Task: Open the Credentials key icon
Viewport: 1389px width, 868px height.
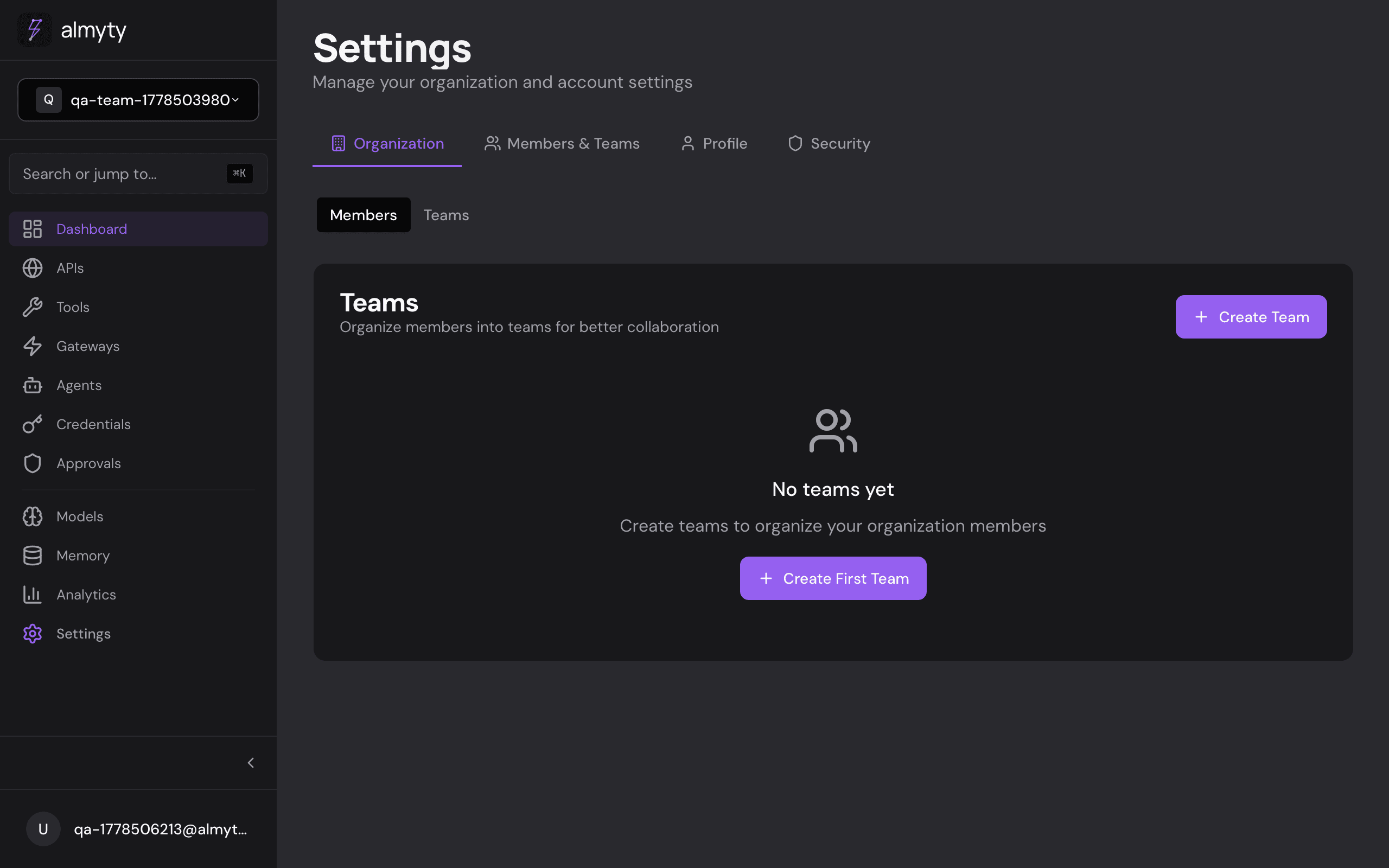Action: pos(32,424)
